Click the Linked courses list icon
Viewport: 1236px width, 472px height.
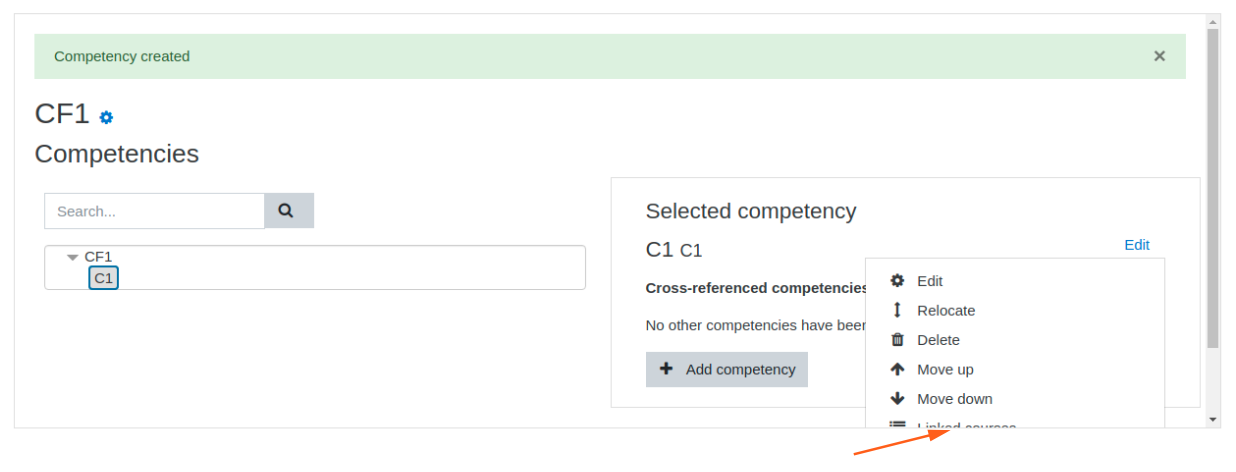coord(897,425)
